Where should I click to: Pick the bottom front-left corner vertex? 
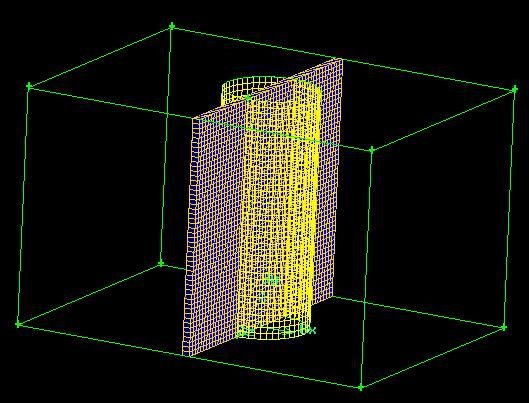coord(18,324)
